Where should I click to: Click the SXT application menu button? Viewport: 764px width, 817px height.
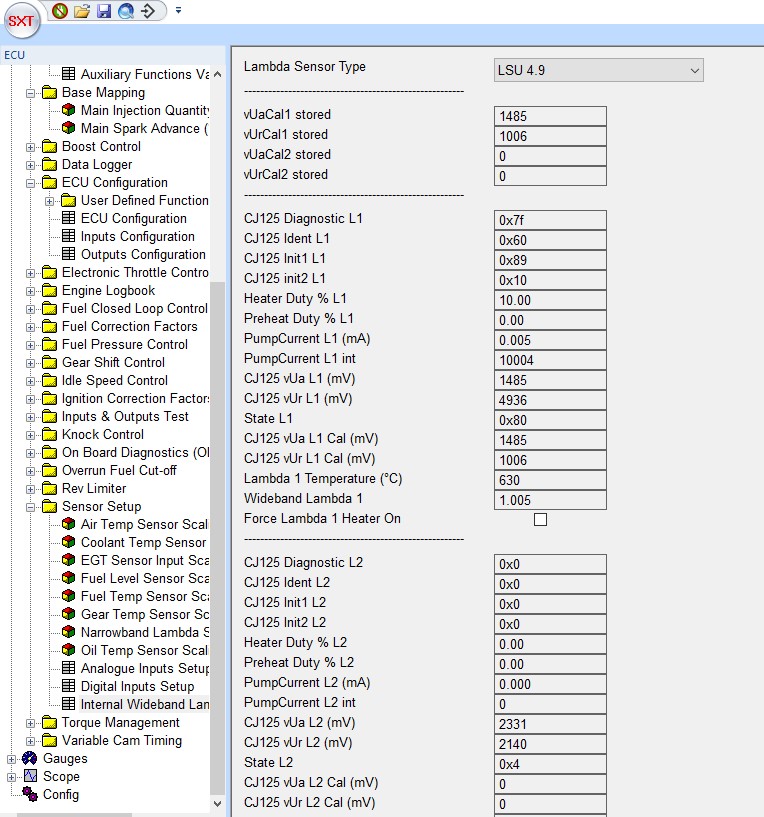(x=22, y=22)
